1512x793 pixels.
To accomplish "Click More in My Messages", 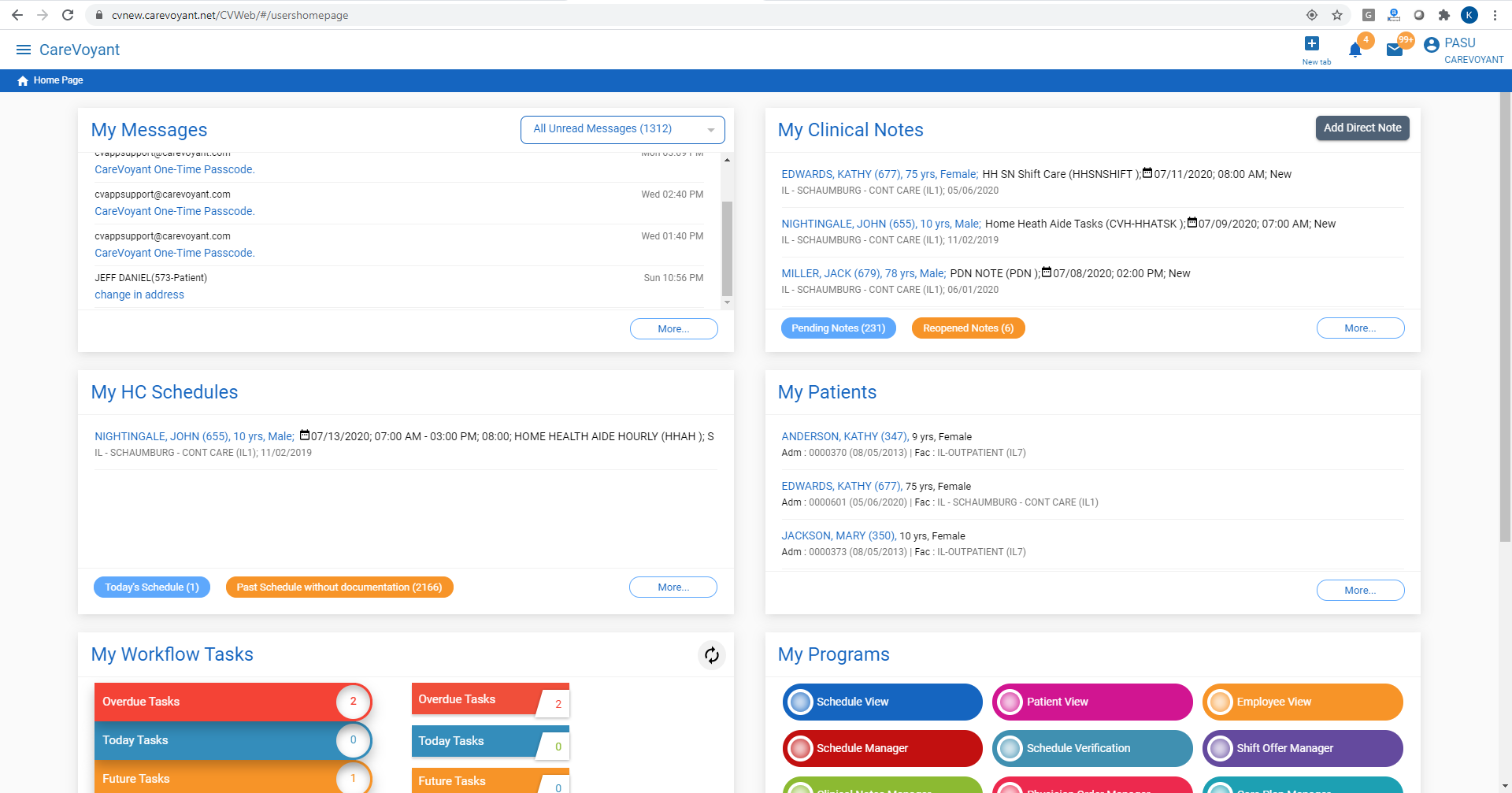I will point(673,329).
